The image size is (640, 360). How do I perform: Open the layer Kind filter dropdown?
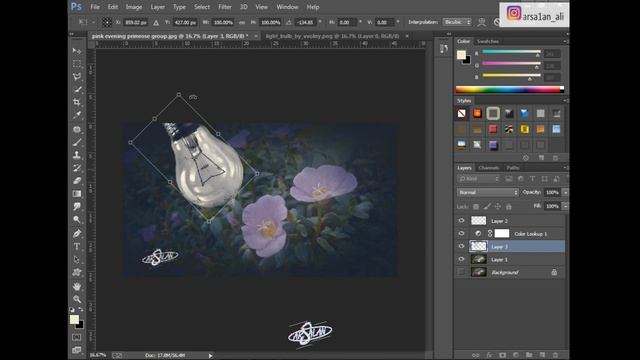pos(478,179)
